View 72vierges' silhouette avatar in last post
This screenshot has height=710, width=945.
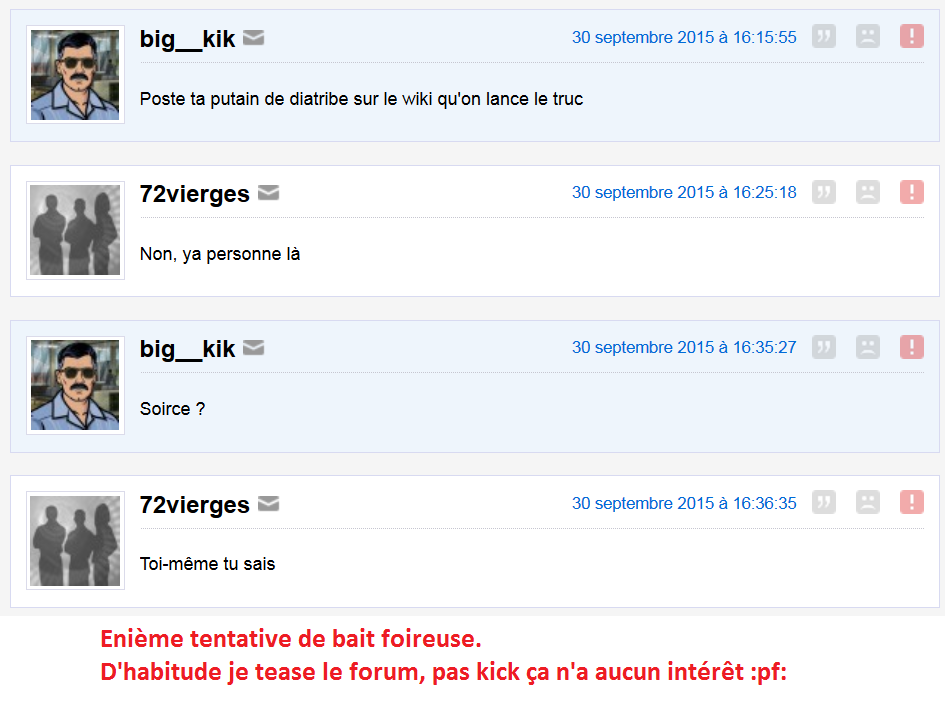75,541
